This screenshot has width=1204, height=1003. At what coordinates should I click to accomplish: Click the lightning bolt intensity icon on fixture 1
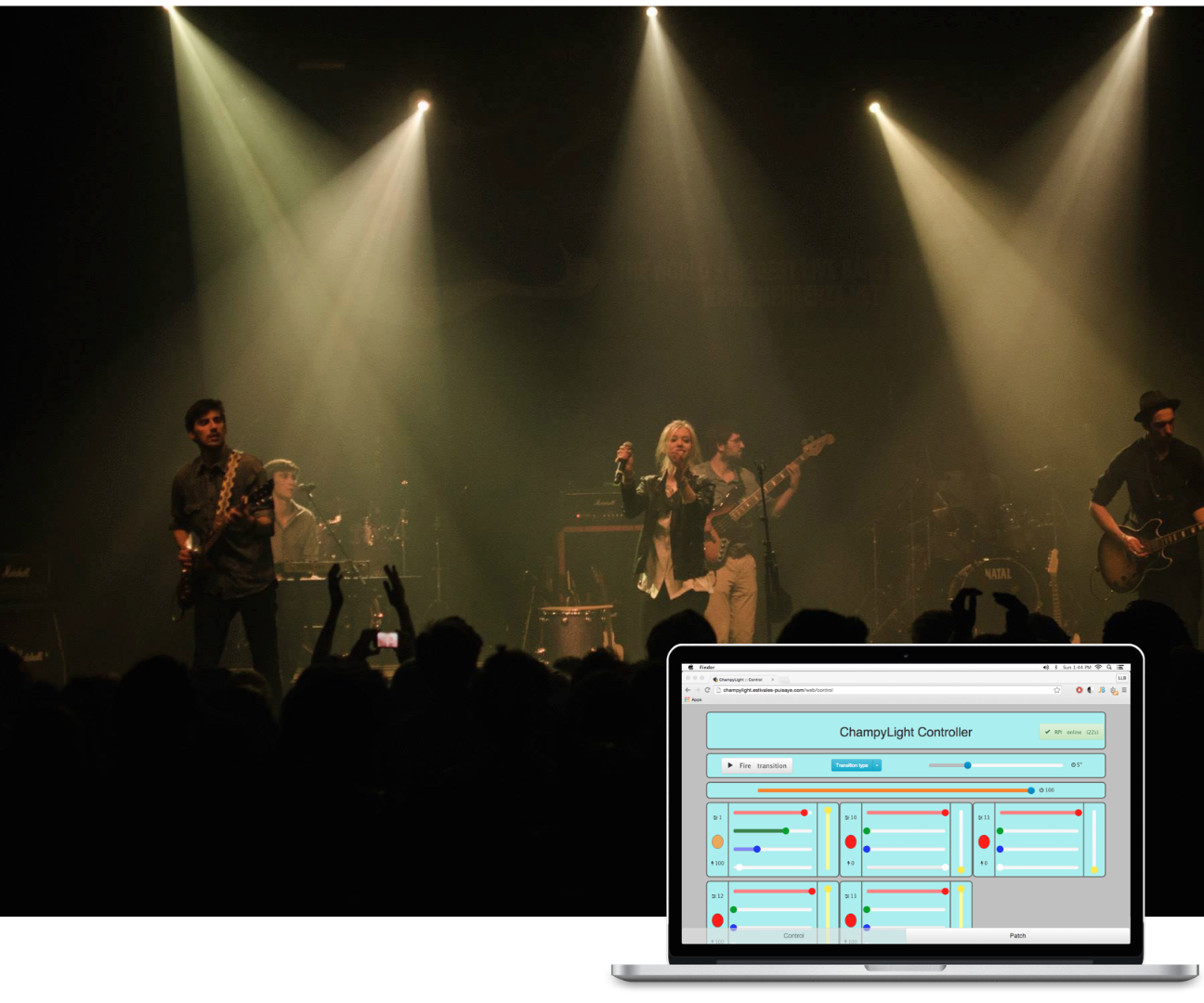[x=712, y=863]
